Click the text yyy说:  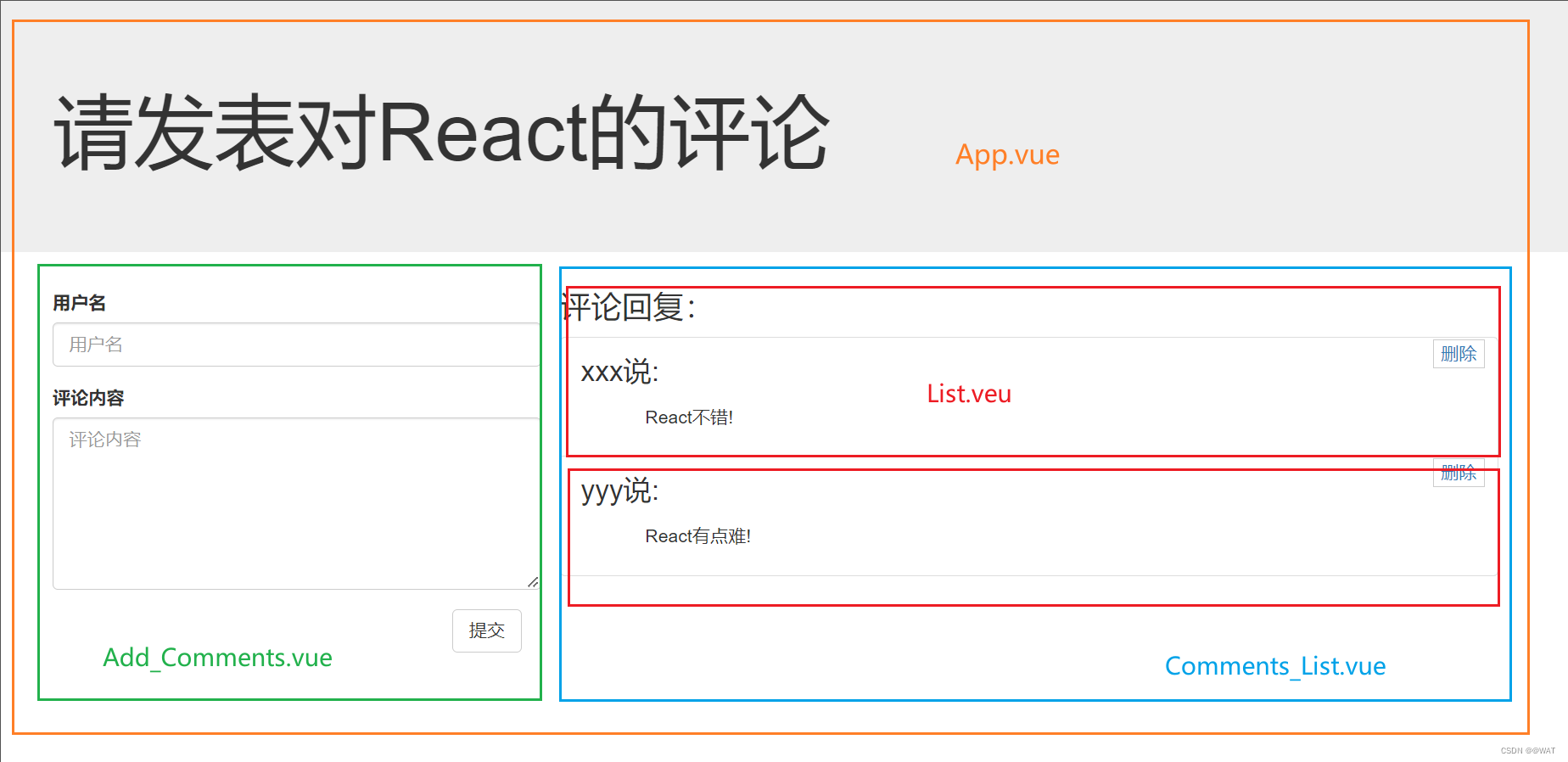[619, 490]
